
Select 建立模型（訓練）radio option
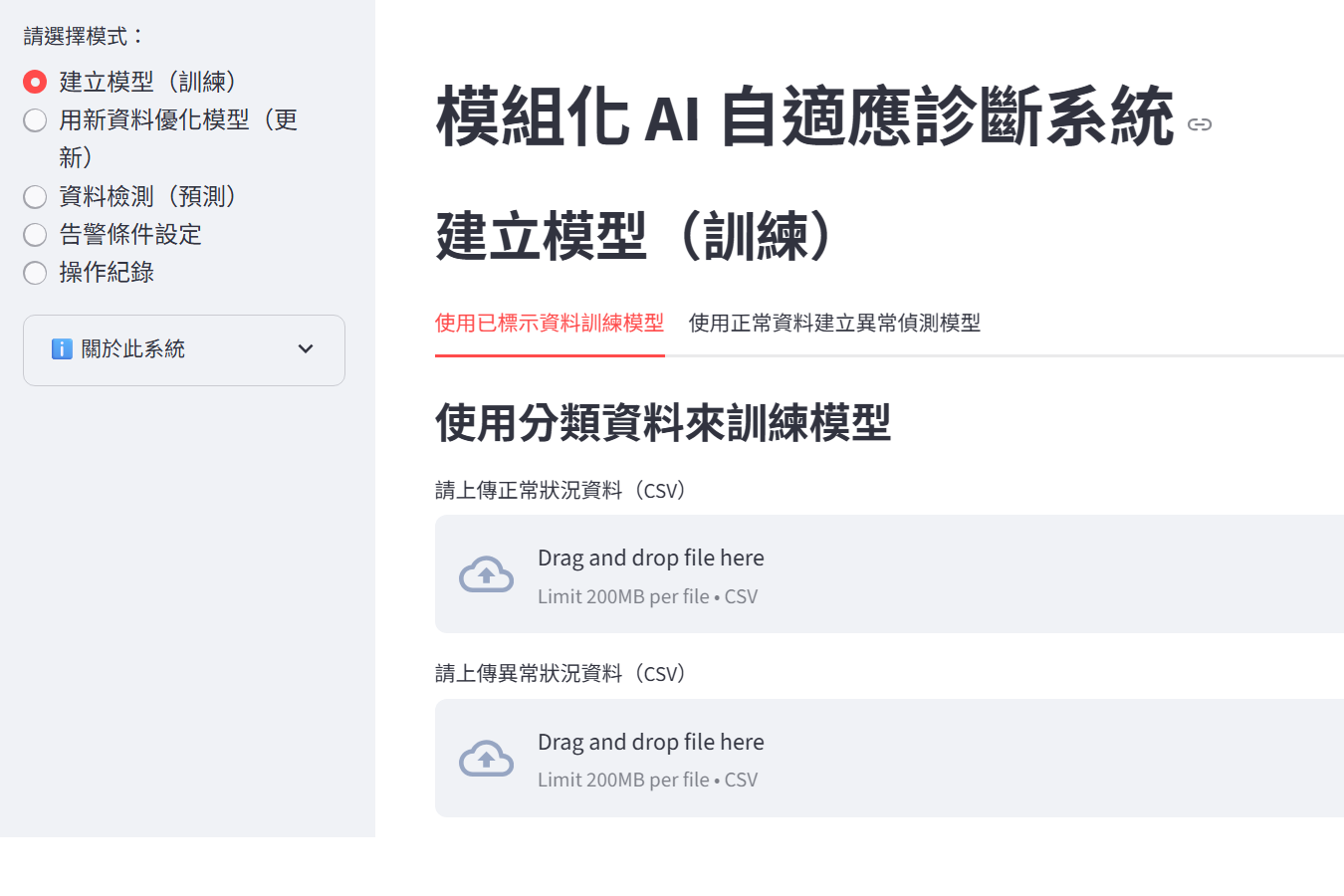pyautogui.click(x=35, y=82)
